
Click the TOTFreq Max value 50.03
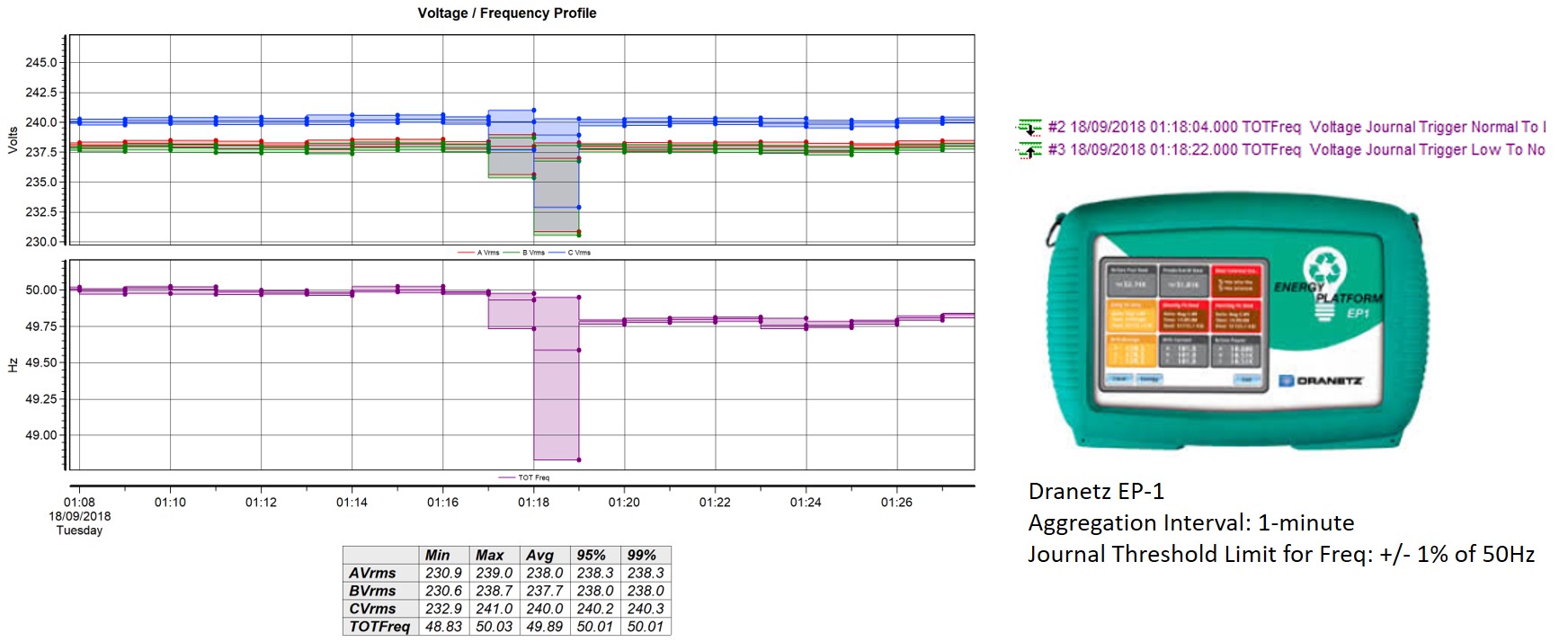point(494,627)
